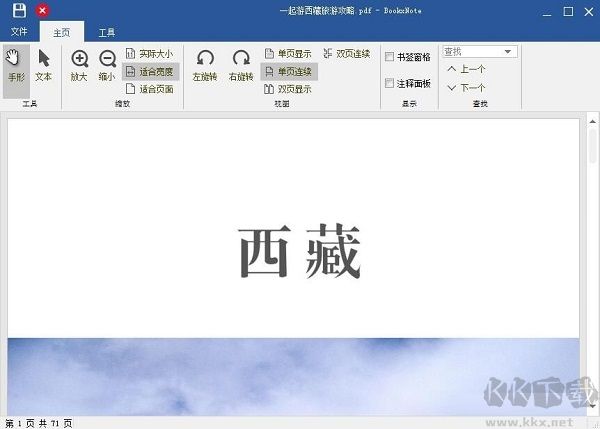Switch to 单页显示 single page view
The image size is (600, 429).
[x=288, y=54]
